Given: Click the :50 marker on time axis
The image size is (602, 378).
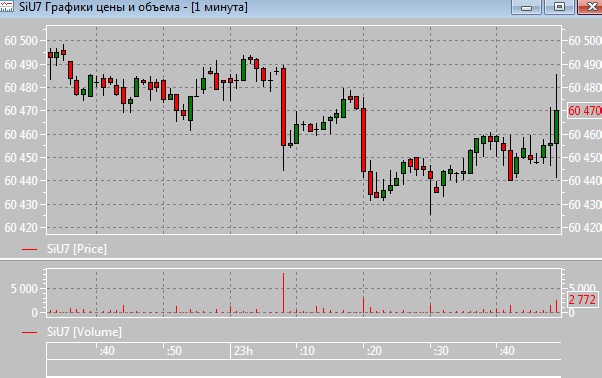Looking at the screenshot, I should coord(174,351).
